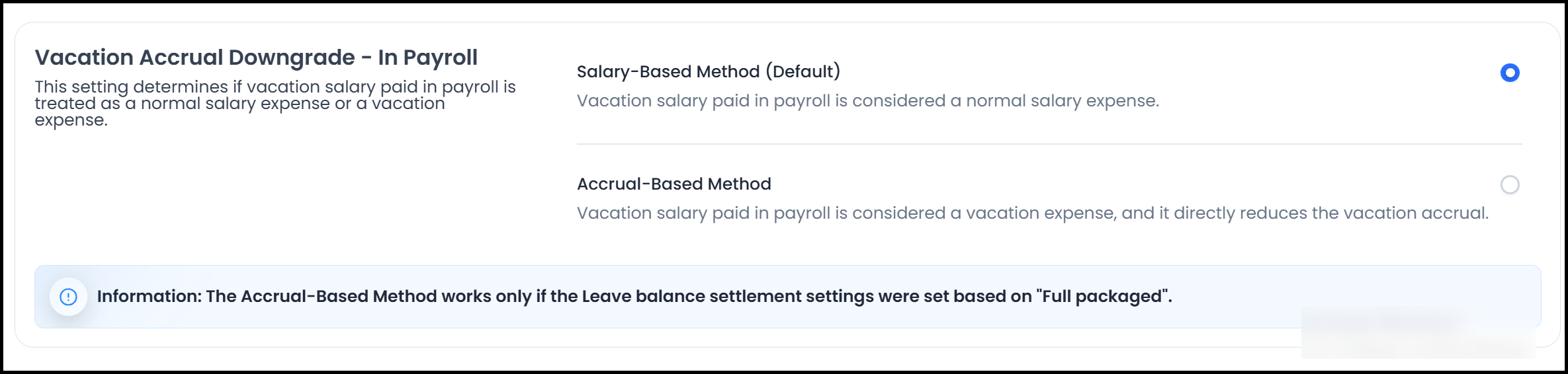The height and width of the screenshot is (374, 1568).
Task: Click the "Salary-Based Method (Default)" option title
Action: pyautogui.click(x=708, y=71)
